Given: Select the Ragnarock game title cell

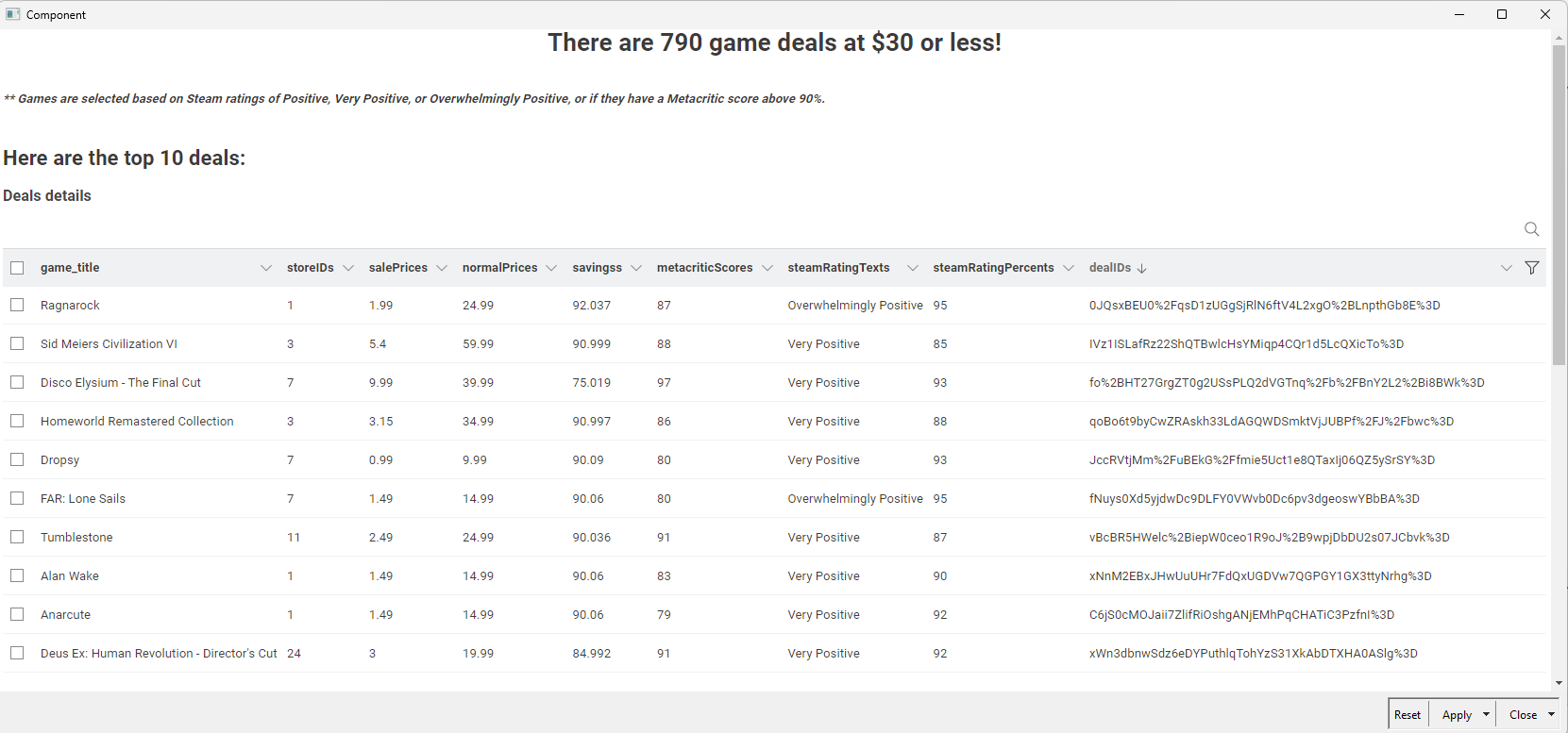Looking at the screenshot, I should click(x=70, y=305).
